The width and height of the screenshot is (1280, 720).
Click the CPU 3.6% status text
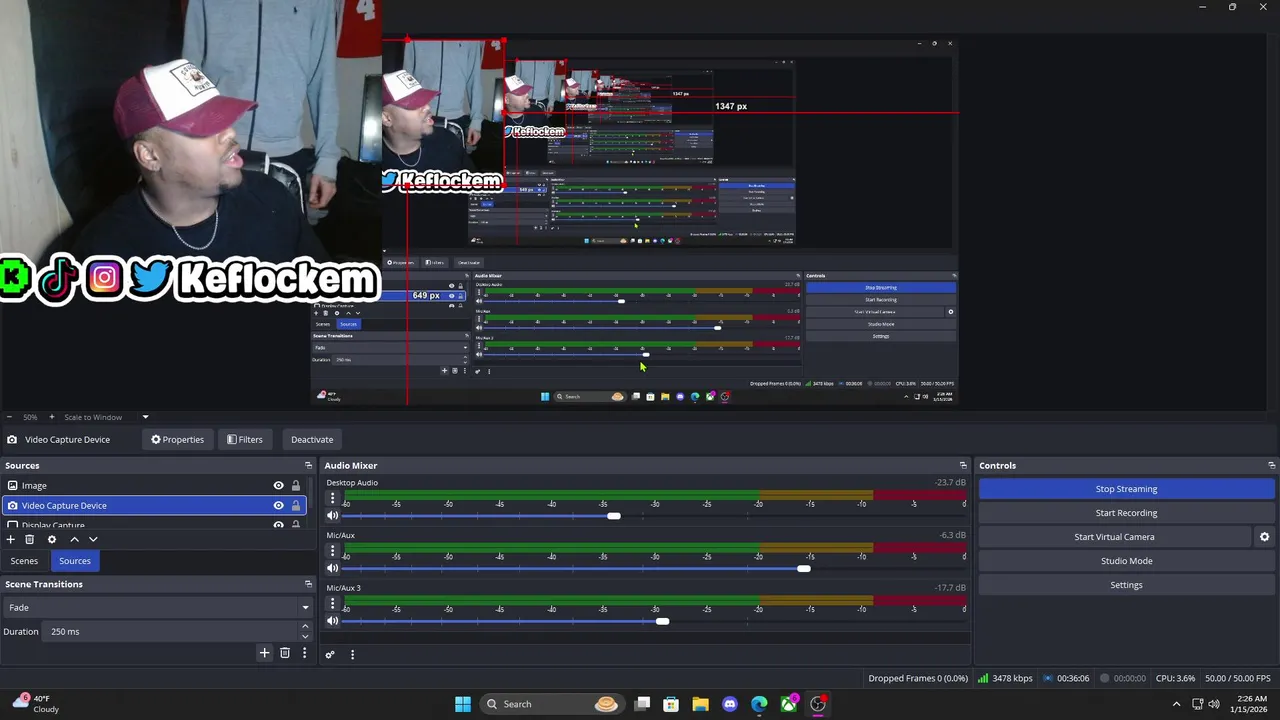[x=1176, y=678]
